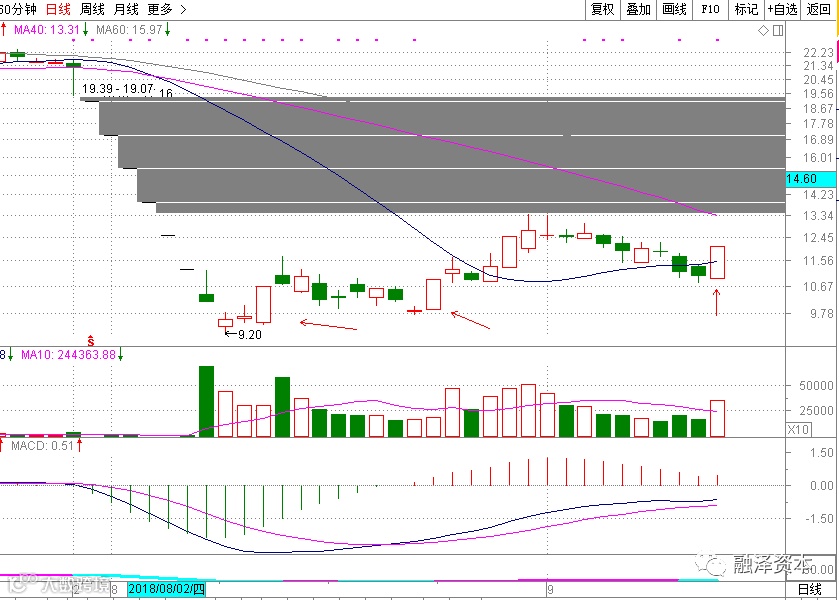Switch to the 月线 monthly chart tab

[126, 10]
